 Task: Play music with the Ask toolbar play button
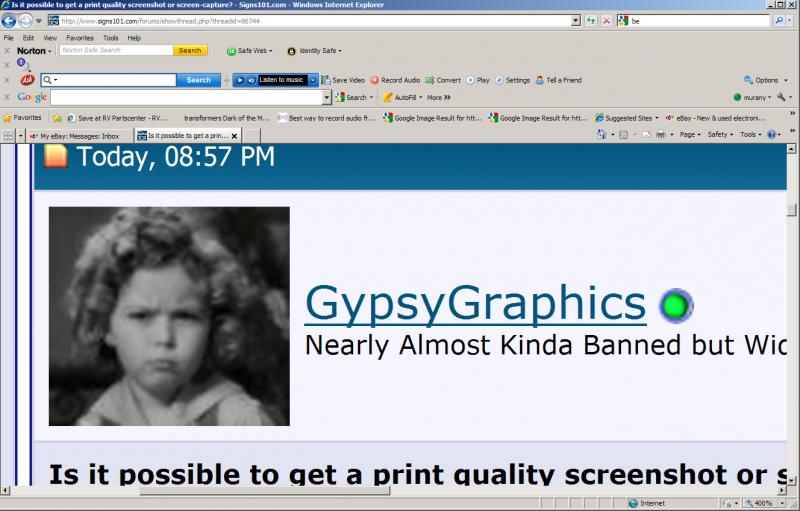point(240,80)
